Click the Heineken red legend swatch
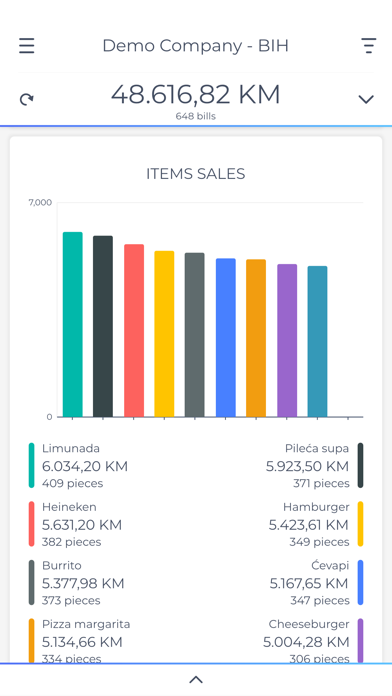This screenshot has width=392, height=696. pos(32,524)
